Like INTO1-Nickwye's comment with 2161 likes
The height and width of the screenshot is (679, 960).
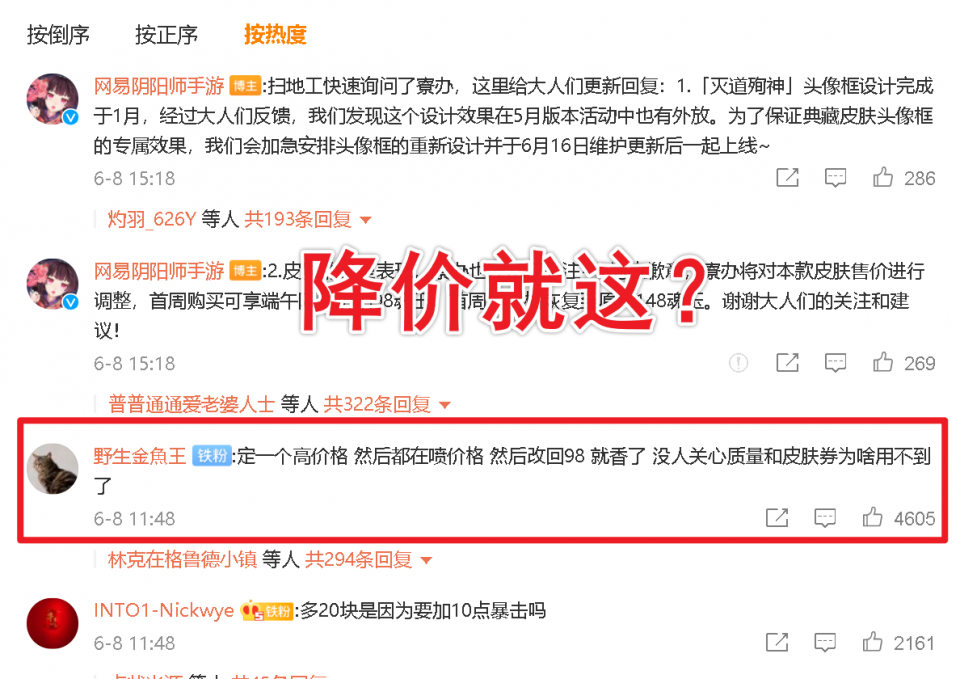[x=872, y=642]
